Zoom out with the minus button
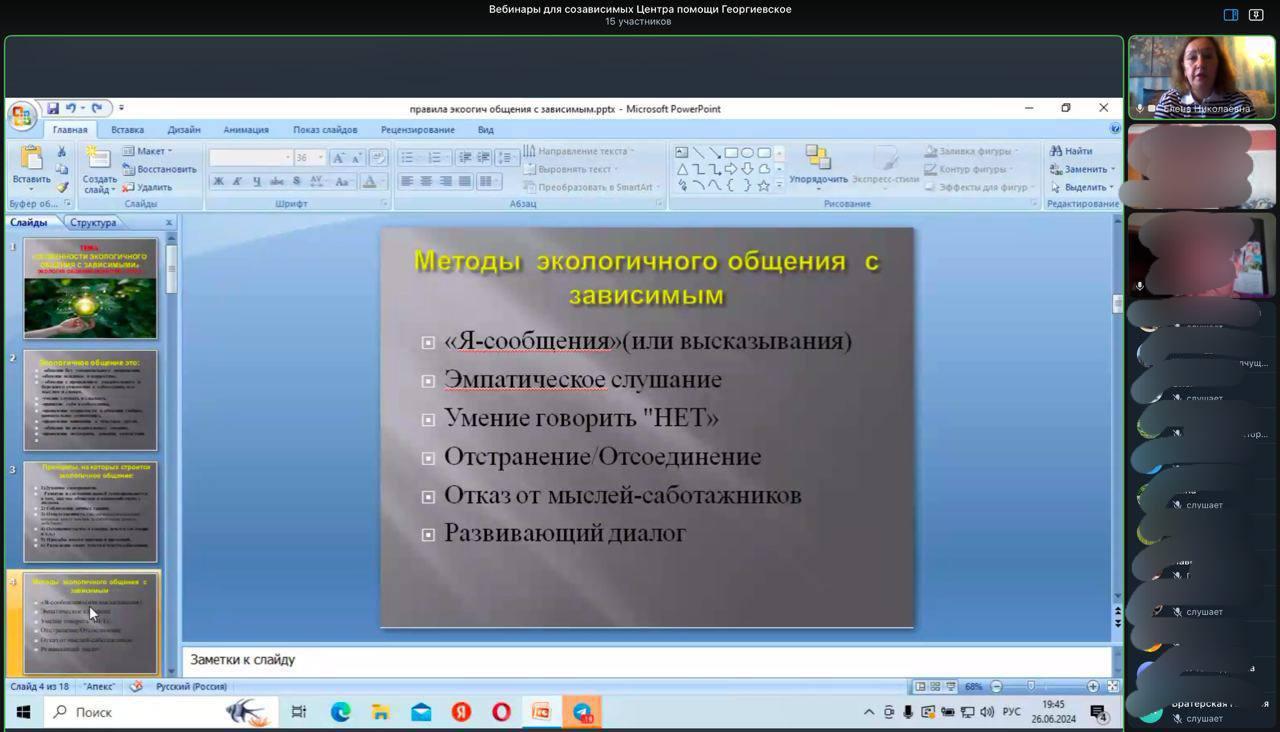This screenshot has height=732, width=1280. click(996, 687)
